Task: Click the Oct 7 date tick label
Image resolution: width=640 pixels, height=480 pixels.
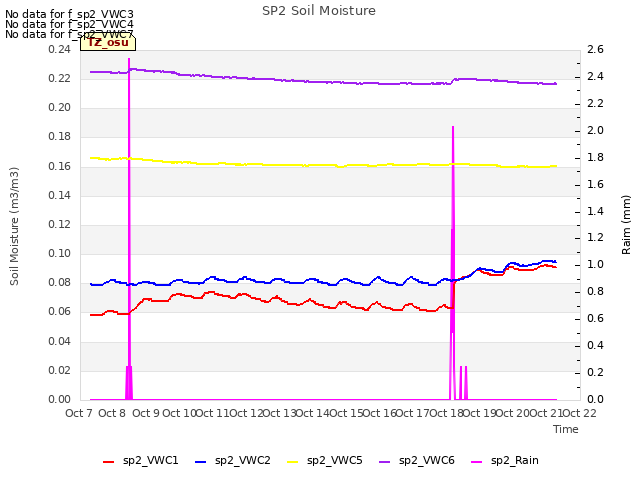Action: [x=79, y=413]
